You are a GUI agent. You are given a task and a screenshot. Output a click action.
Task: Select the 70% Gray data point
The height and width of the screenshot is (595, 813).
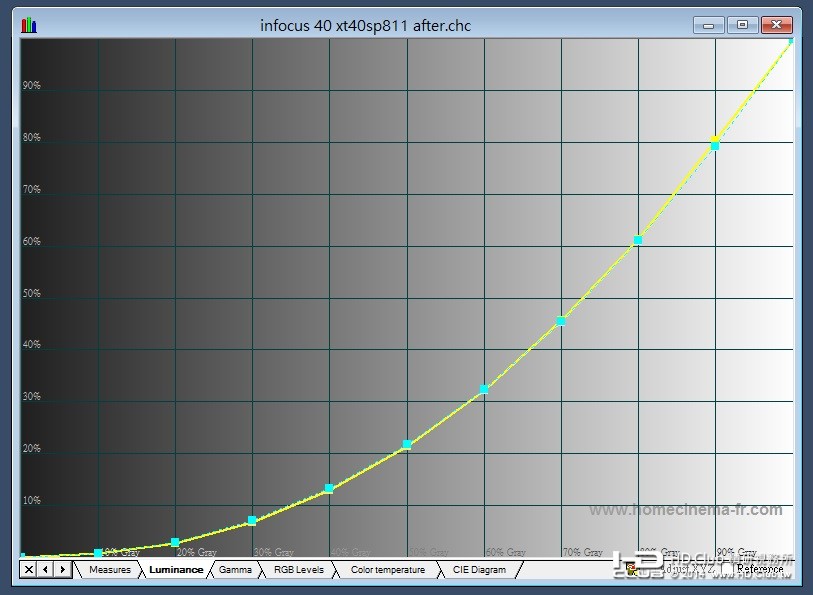point(560,321)
